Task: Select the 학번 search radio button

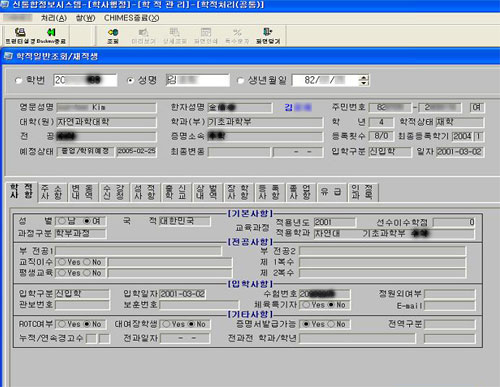Action: tap(19, 80)
